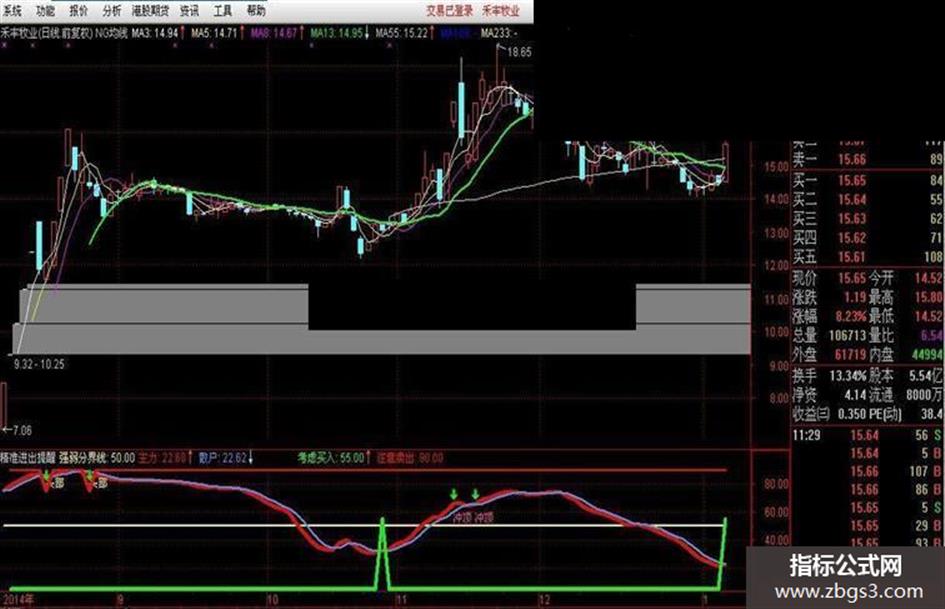
Task: Select the 量比 6.54 value
Action: pyautogui.click(x=932, y=335)
